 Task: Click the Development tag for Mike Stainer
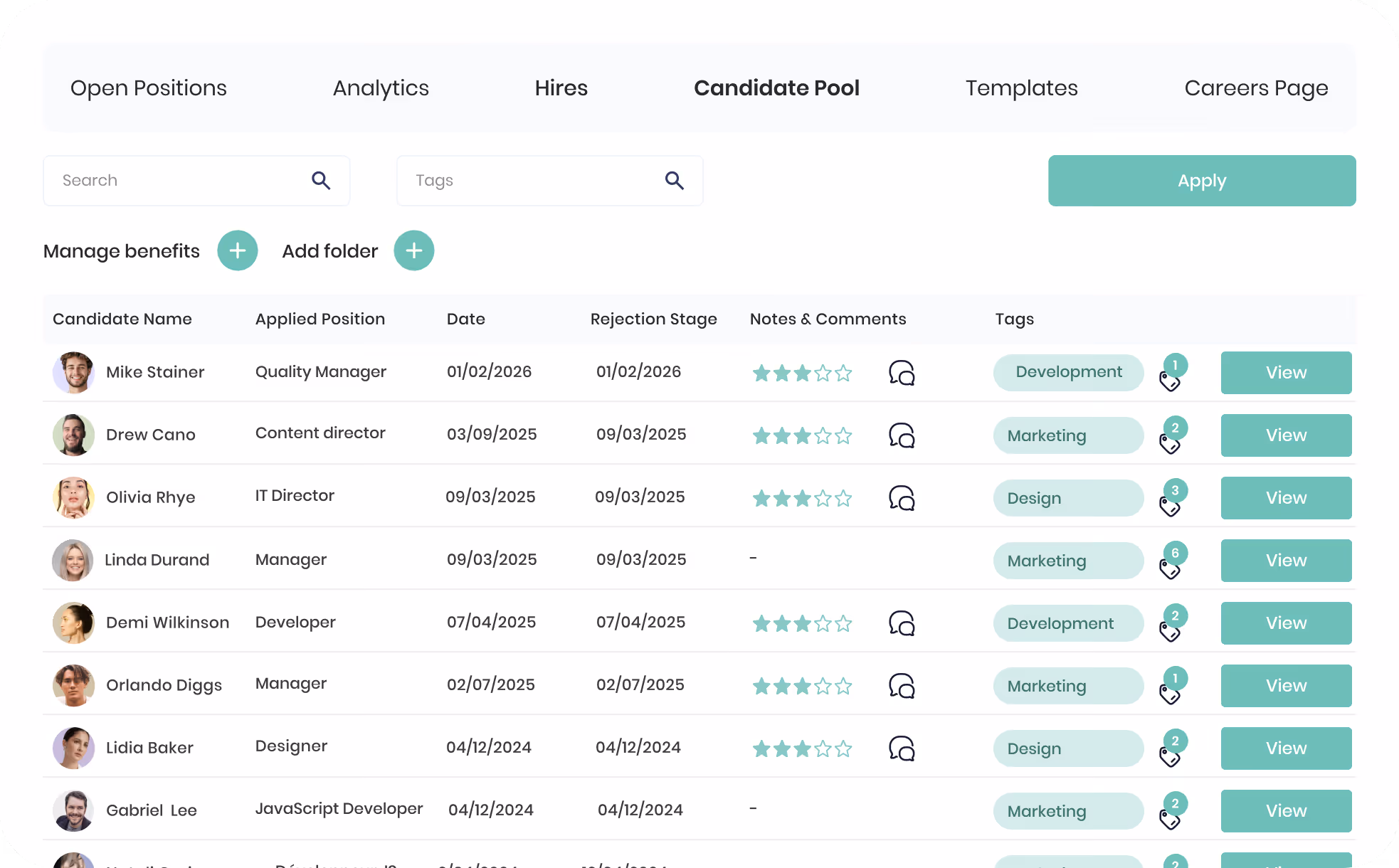pyautogui.click(x=1068, y=373)
